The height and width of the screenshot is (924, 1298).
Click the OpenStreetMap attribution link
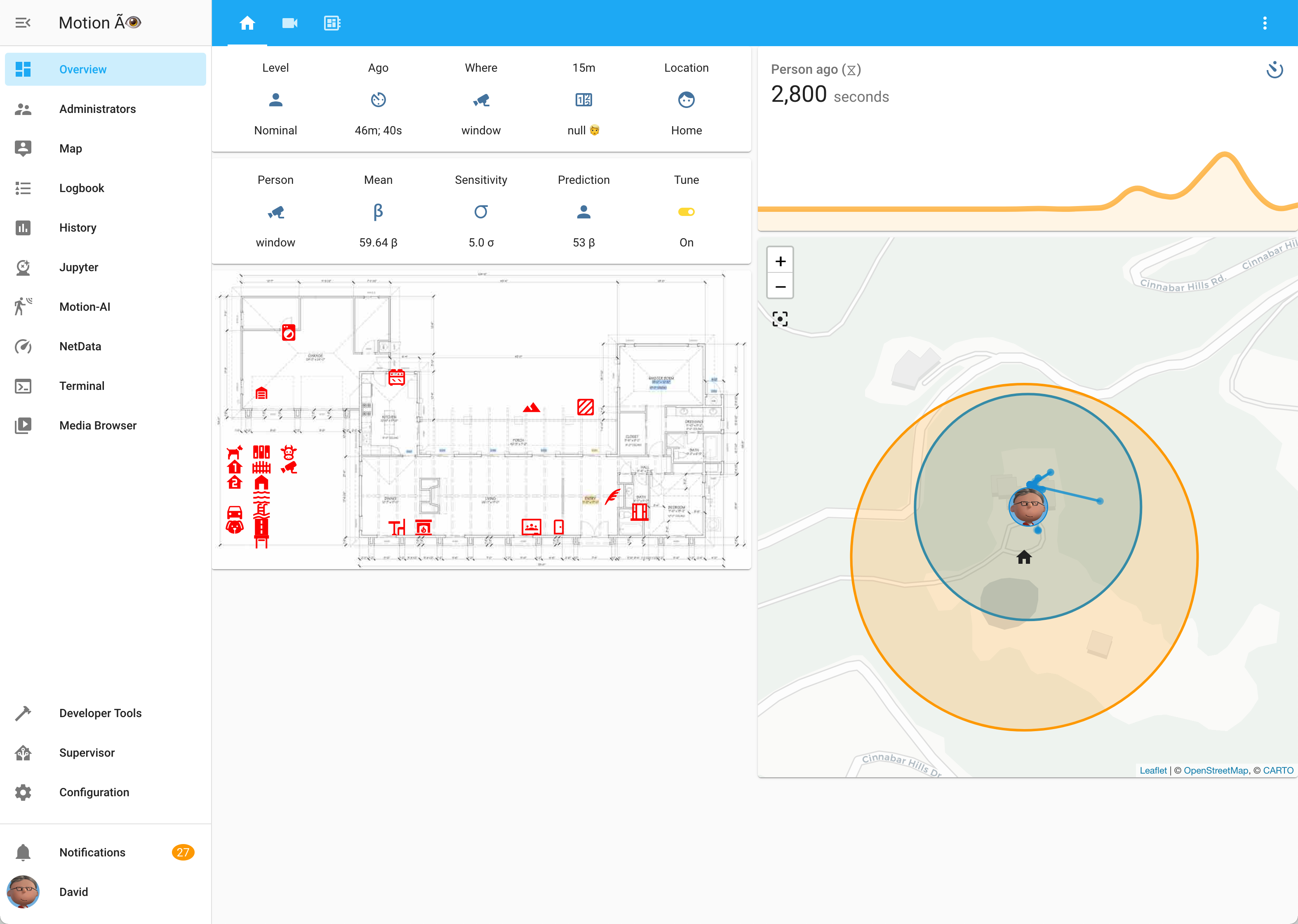[1216, 770]
